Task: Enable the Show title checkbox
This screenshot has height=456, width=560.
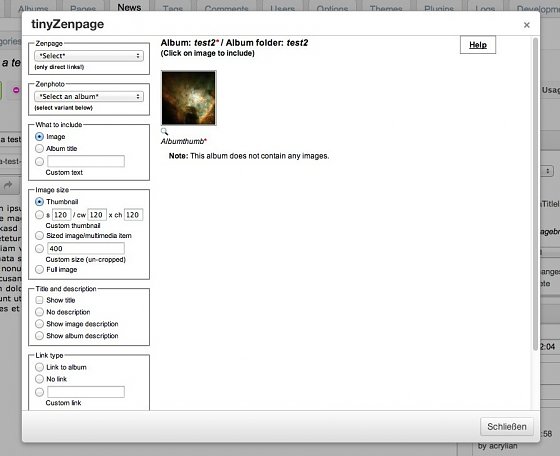Action: tap(39, 300)
